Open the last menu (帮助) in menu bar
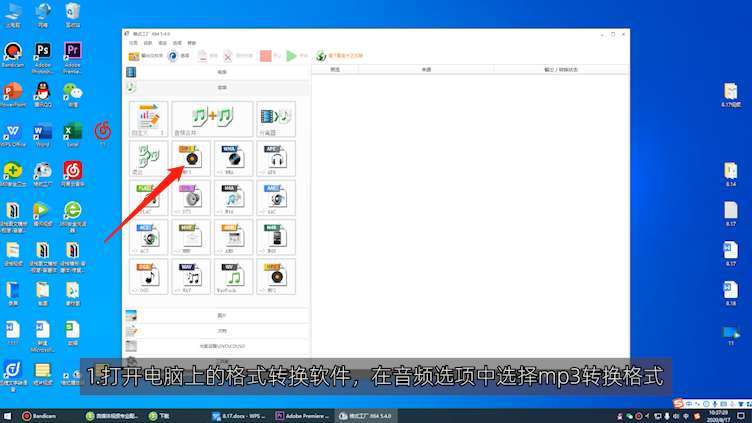Viewport: 752px width, 423px height. pos(192,43)
